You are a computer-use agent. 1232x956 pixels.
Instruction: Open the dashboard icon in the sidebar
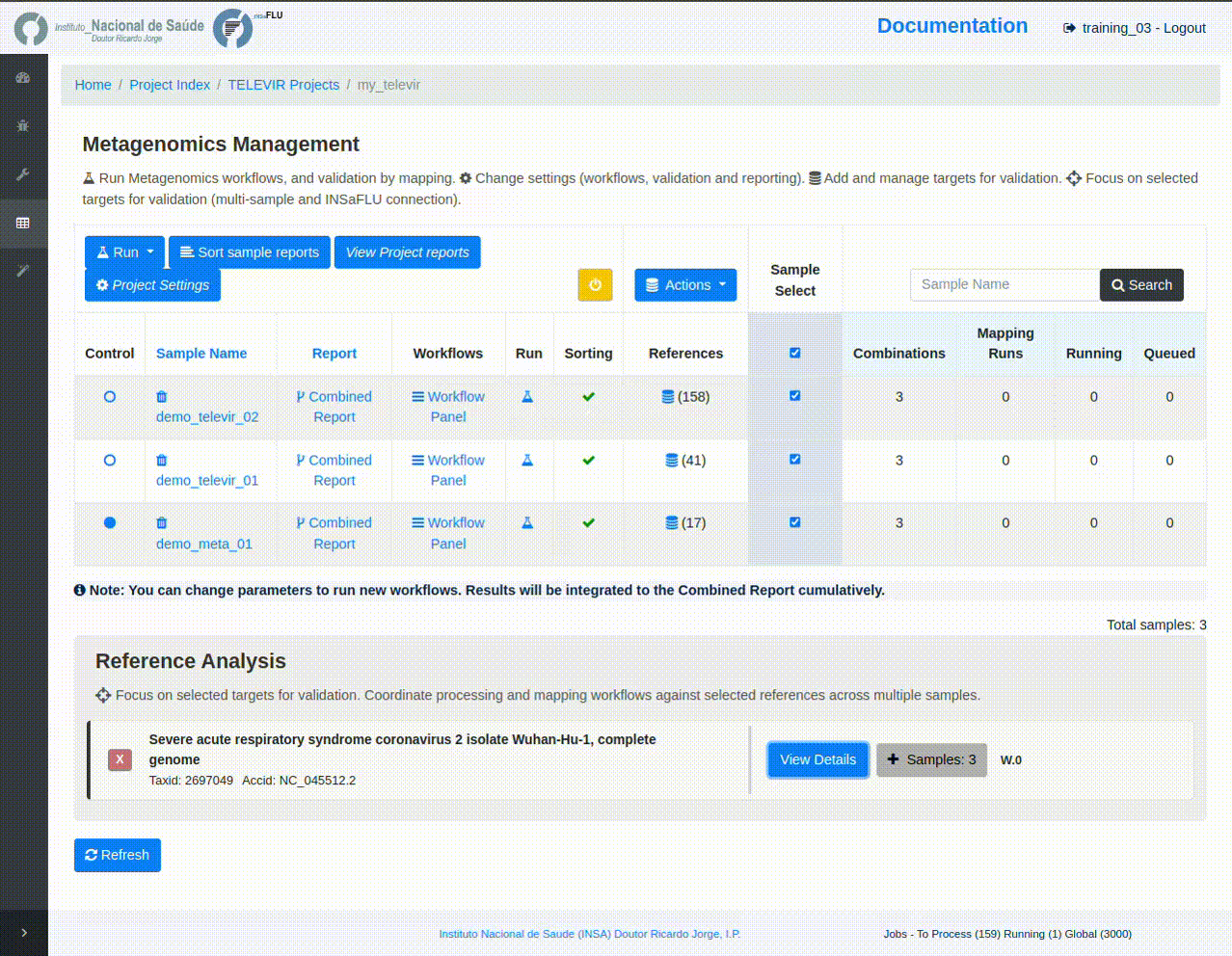click(x=23, y=78)
